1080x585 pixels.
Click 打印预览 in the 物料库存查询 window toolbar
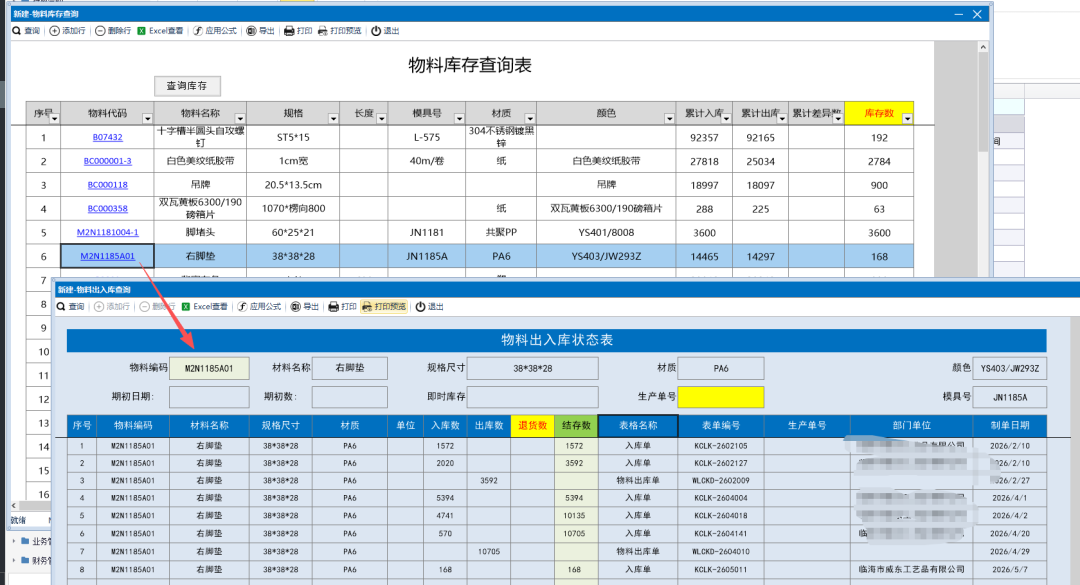[x=340, y=31]
